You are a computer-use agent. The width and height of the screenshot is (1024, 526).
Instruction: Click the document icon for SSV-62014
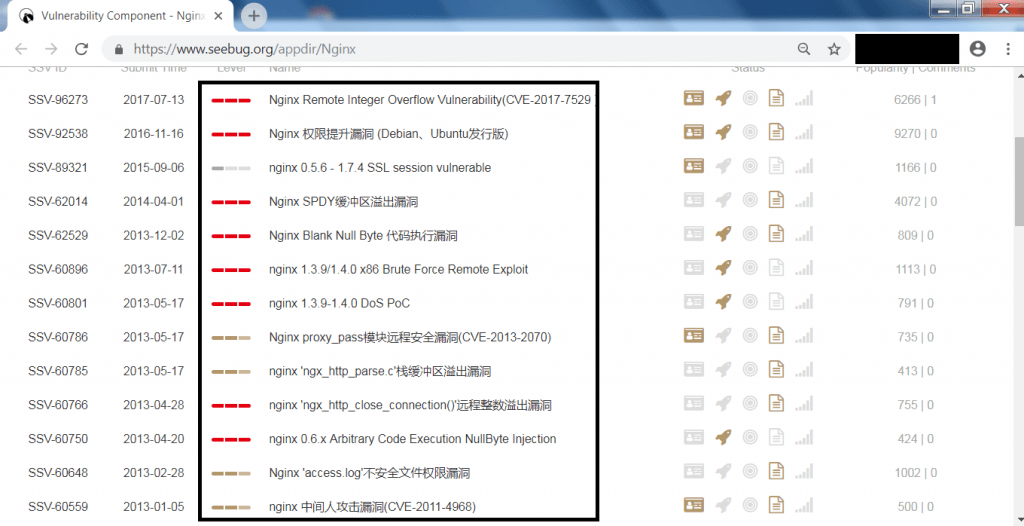click(x=775, y=200)
